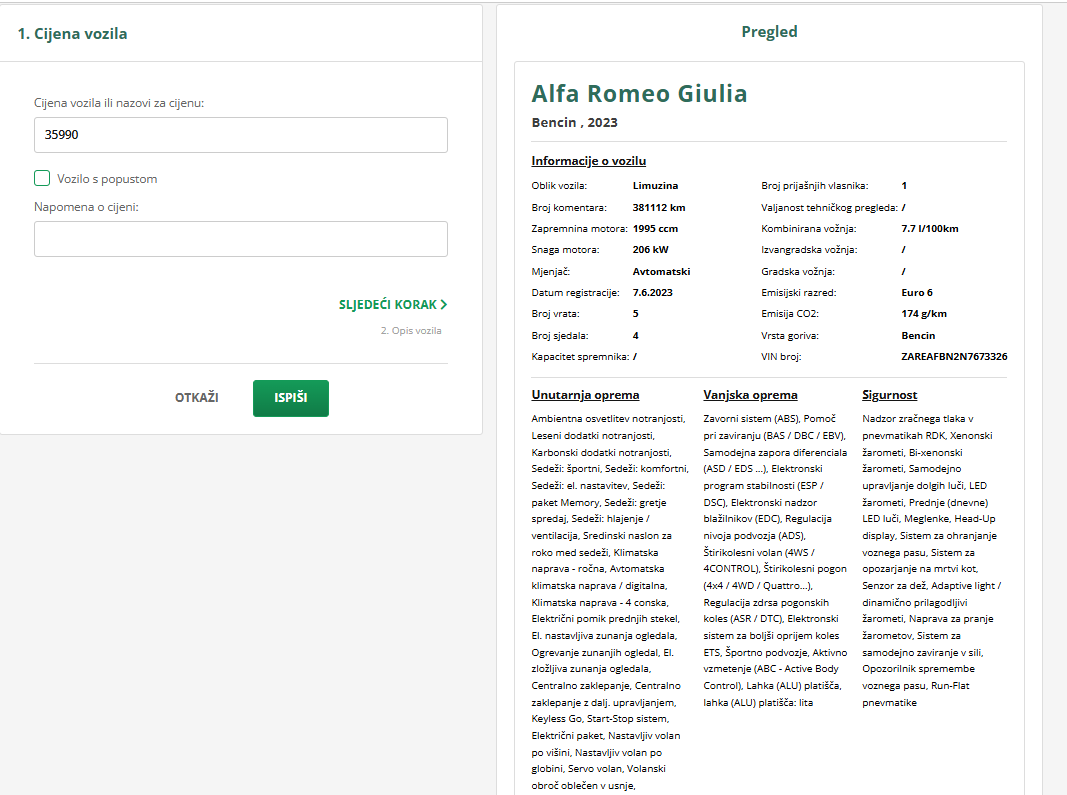Click the 'Napomena o cijeni:' label
Viewport: 1067px width, 795px height.
(x=86, y=207)
